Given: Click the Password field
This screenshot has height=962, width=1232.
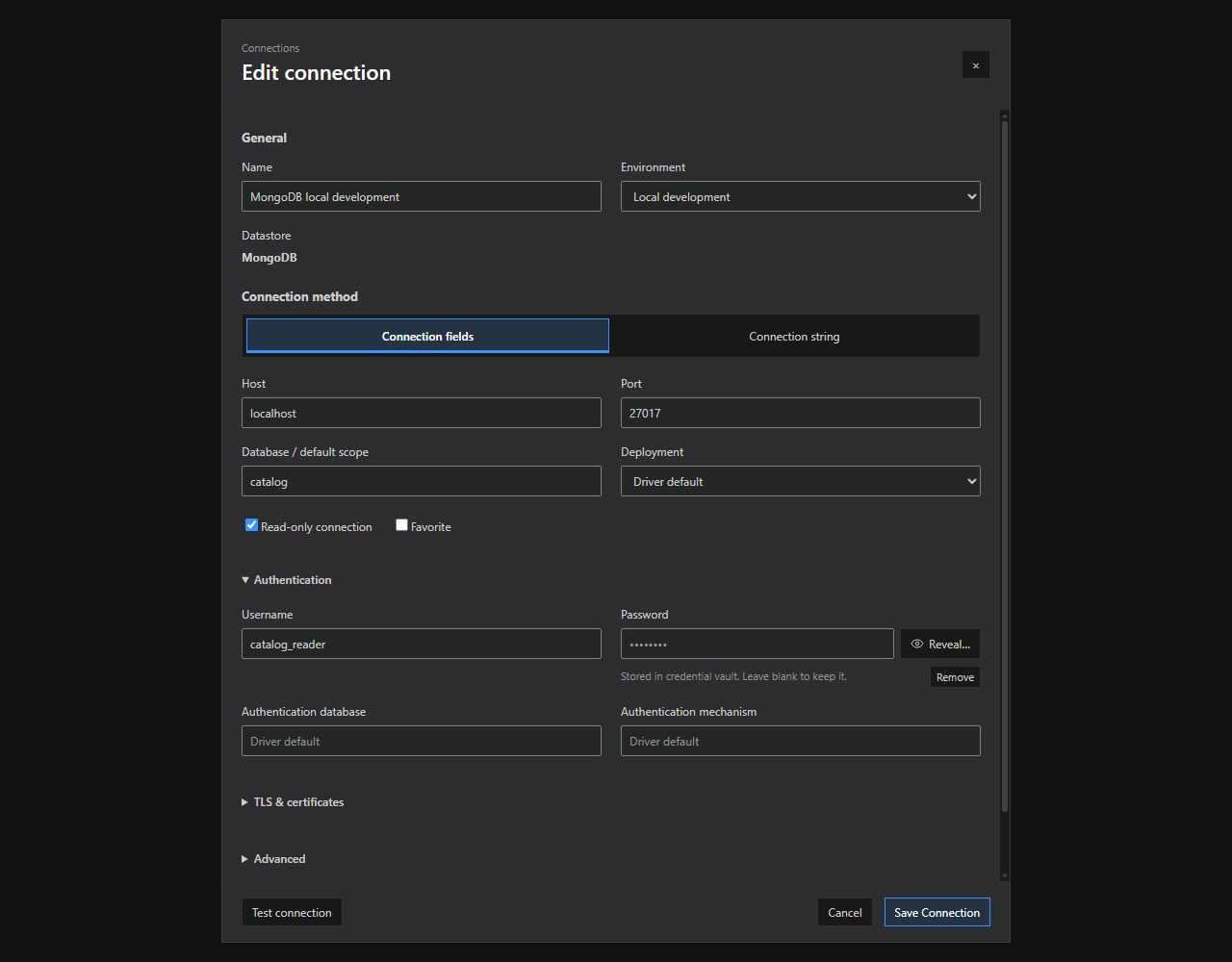Looking at the screenshot, I should coord(757,644).
